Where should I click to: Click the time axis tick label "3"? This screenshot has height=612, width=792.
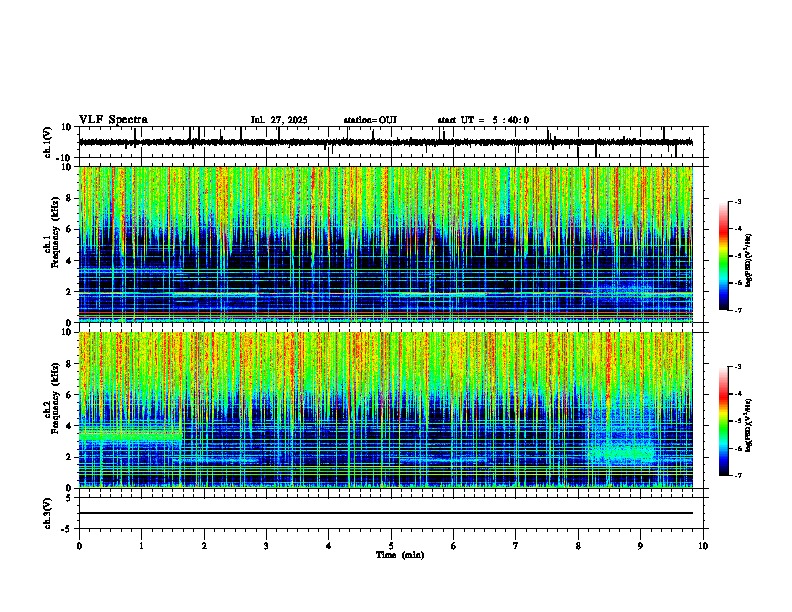point(266,546)
